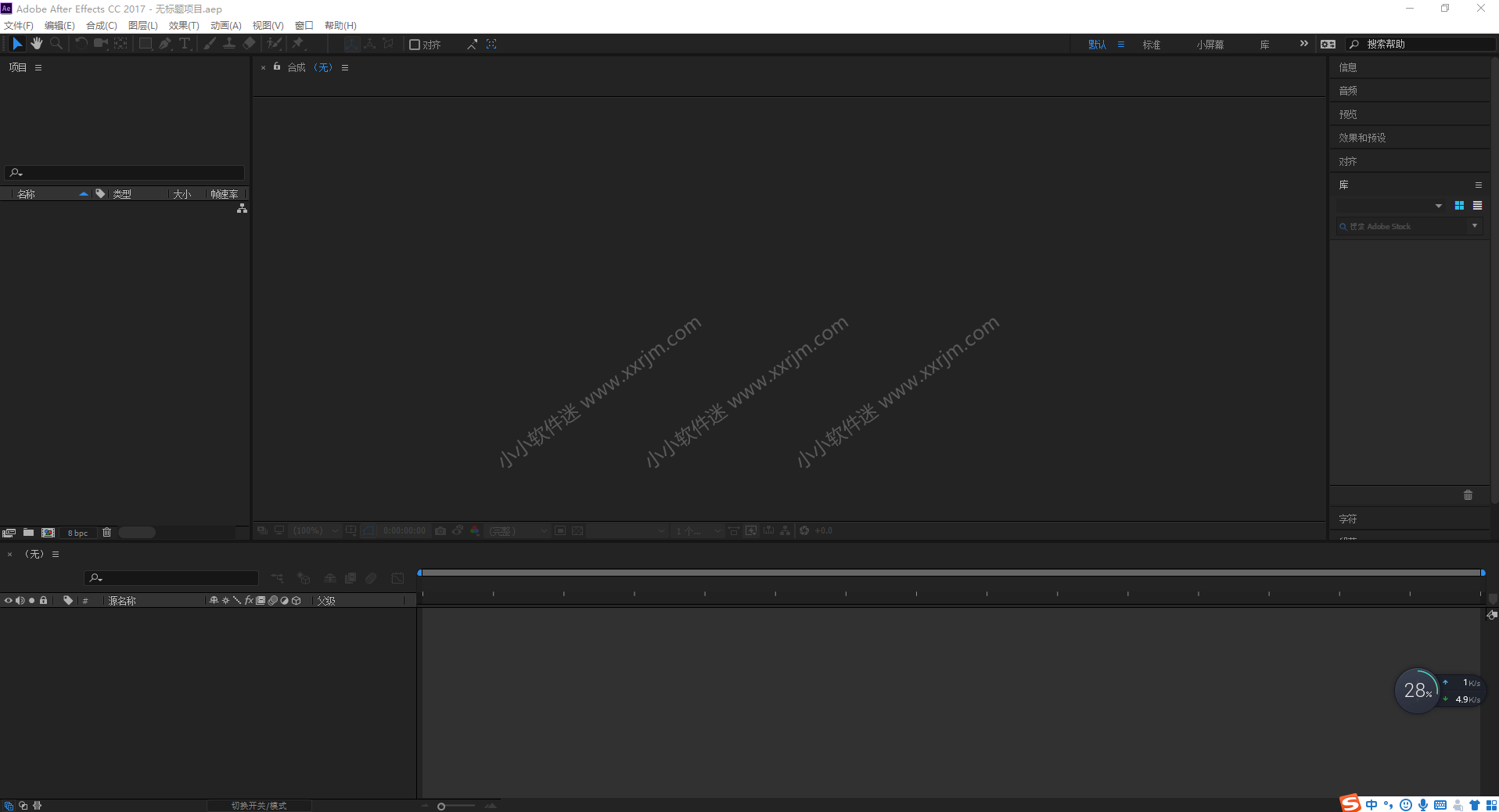Create new composition via project panel icon
This screenshot has height=812, width=1499.
[48, 533]
